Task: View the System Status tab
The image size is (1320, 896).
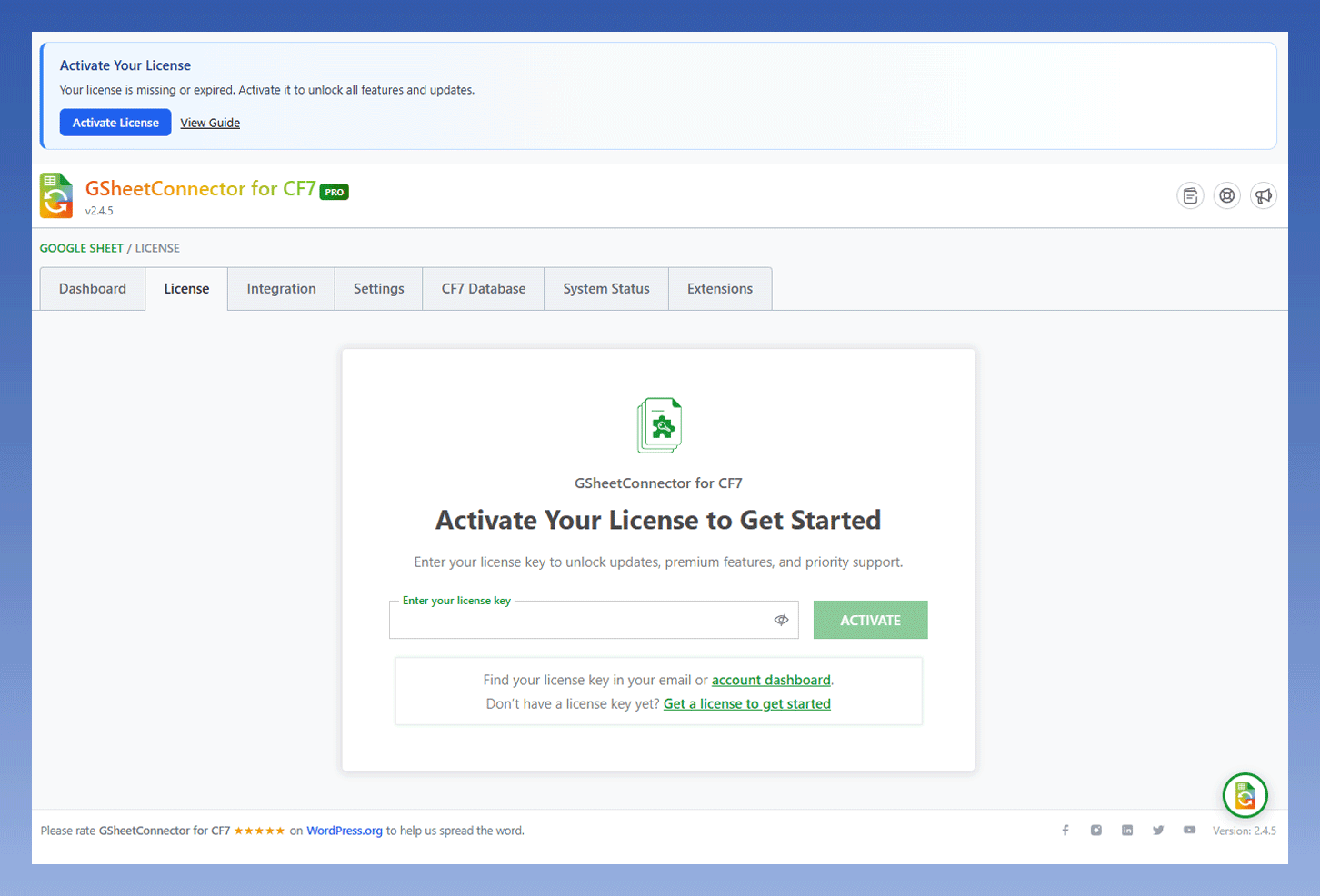Action: [606, 289]
